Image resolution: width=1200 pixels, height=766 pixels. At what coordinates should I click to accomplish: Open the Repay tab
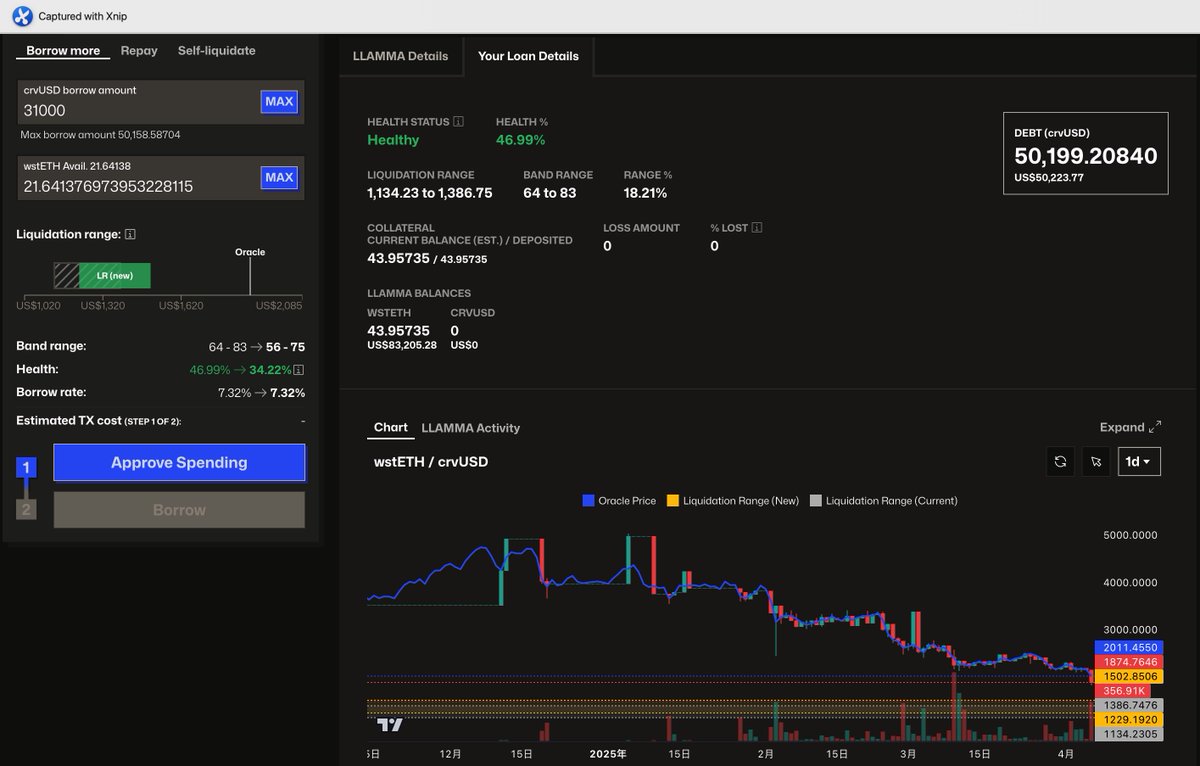click(x=139, y=50)
